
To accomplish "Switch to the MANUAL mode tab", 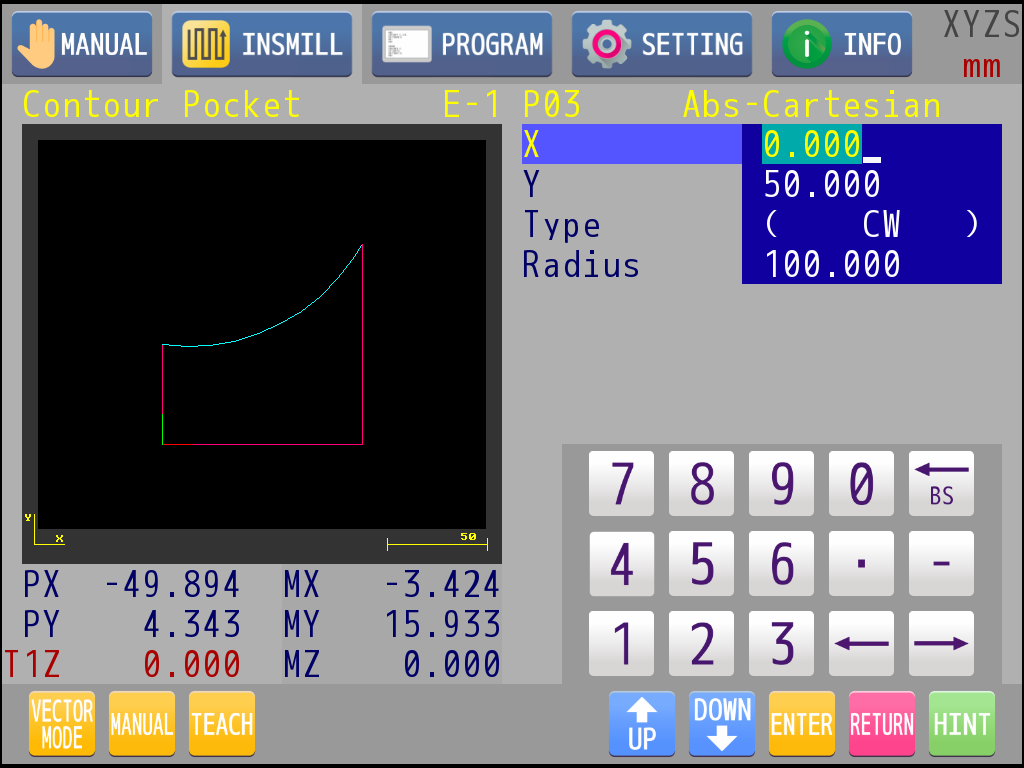I will pos(82,45).
